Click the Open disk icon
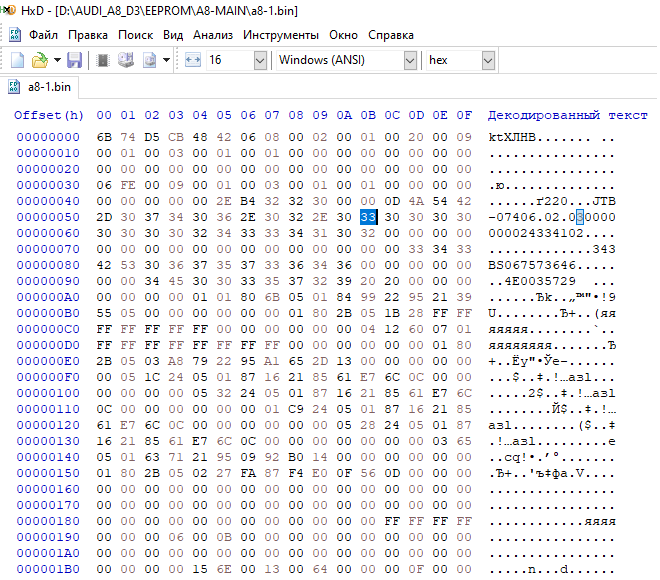Image resolution: width=660 pixels, height=580 pixels. (125, 61)
